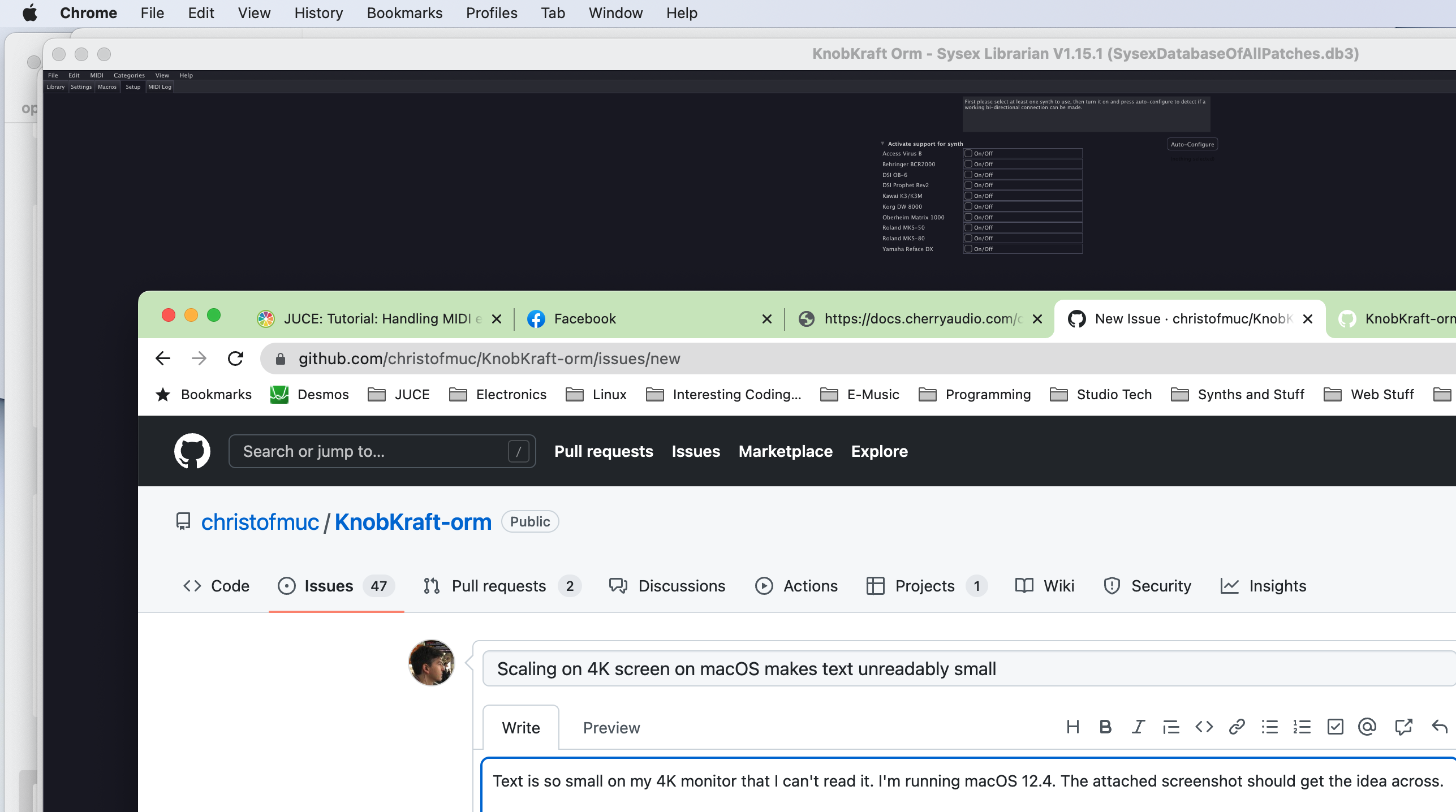The width and height of the screenshot is (1456, 812).
Task: Open the Programming bookmarks folder
Action: tap(975, 394)
